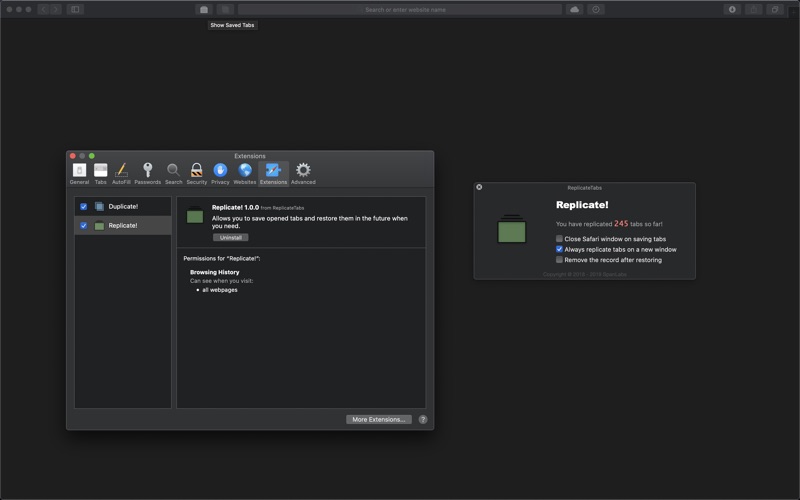This screenshot has width=800, height=500.
Task: Open the History clock toolbar icon
Action: tap(596, 9)
